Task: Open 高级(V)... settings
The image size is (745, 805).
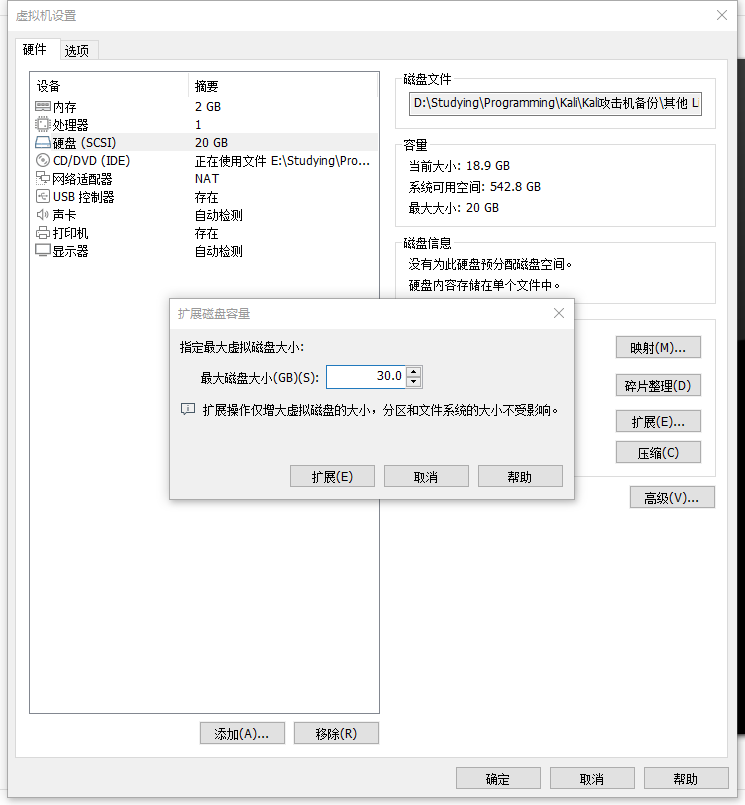Action: (672, 497)
